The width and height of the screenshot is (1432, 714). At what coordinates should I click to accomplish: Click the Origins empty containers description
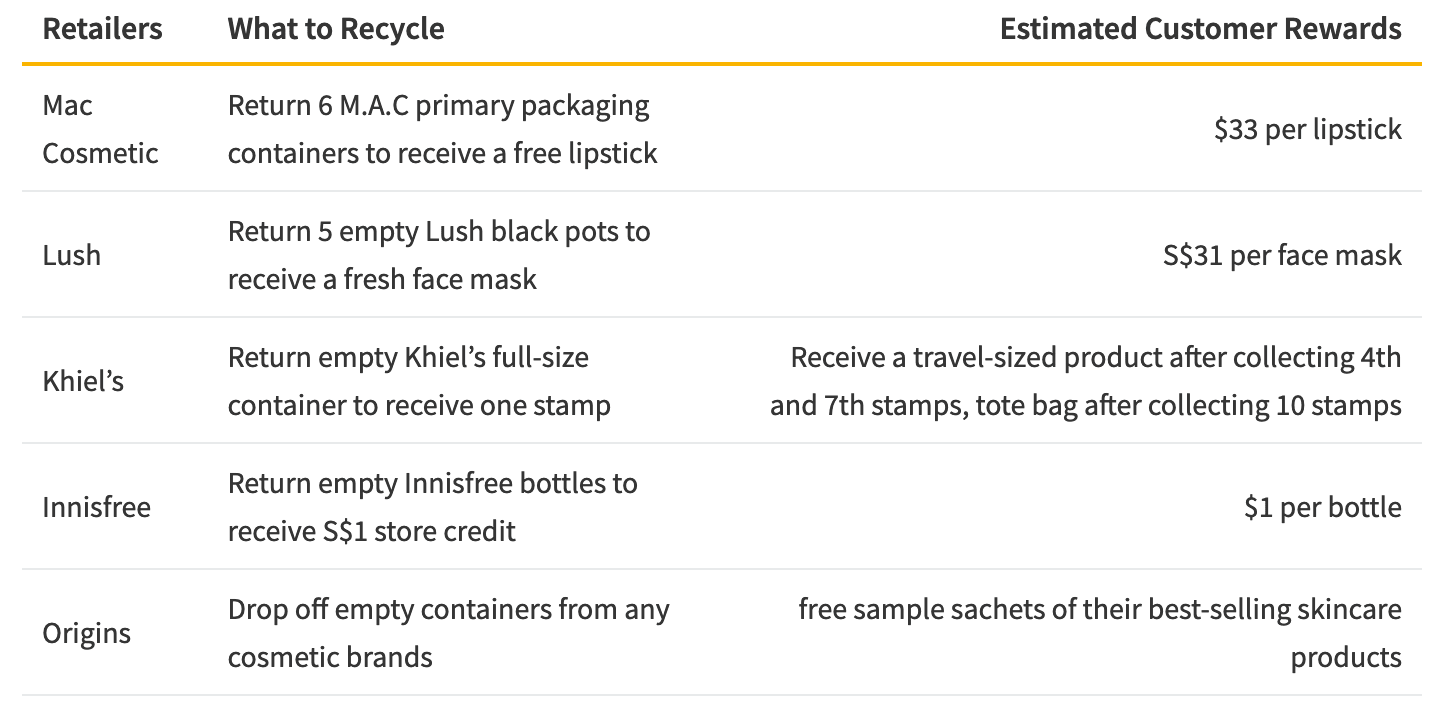click(448, 633)
